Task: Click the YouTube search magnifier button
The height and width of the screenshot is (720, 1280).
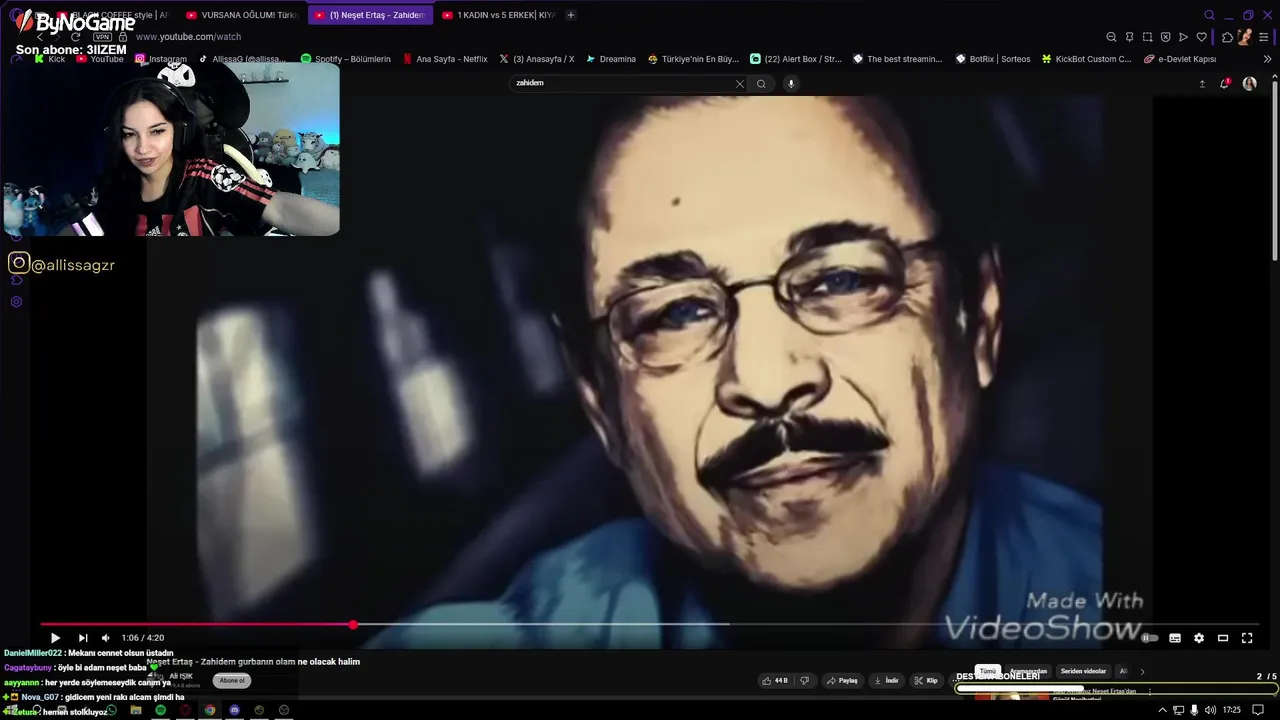Action: pos(761,84)
